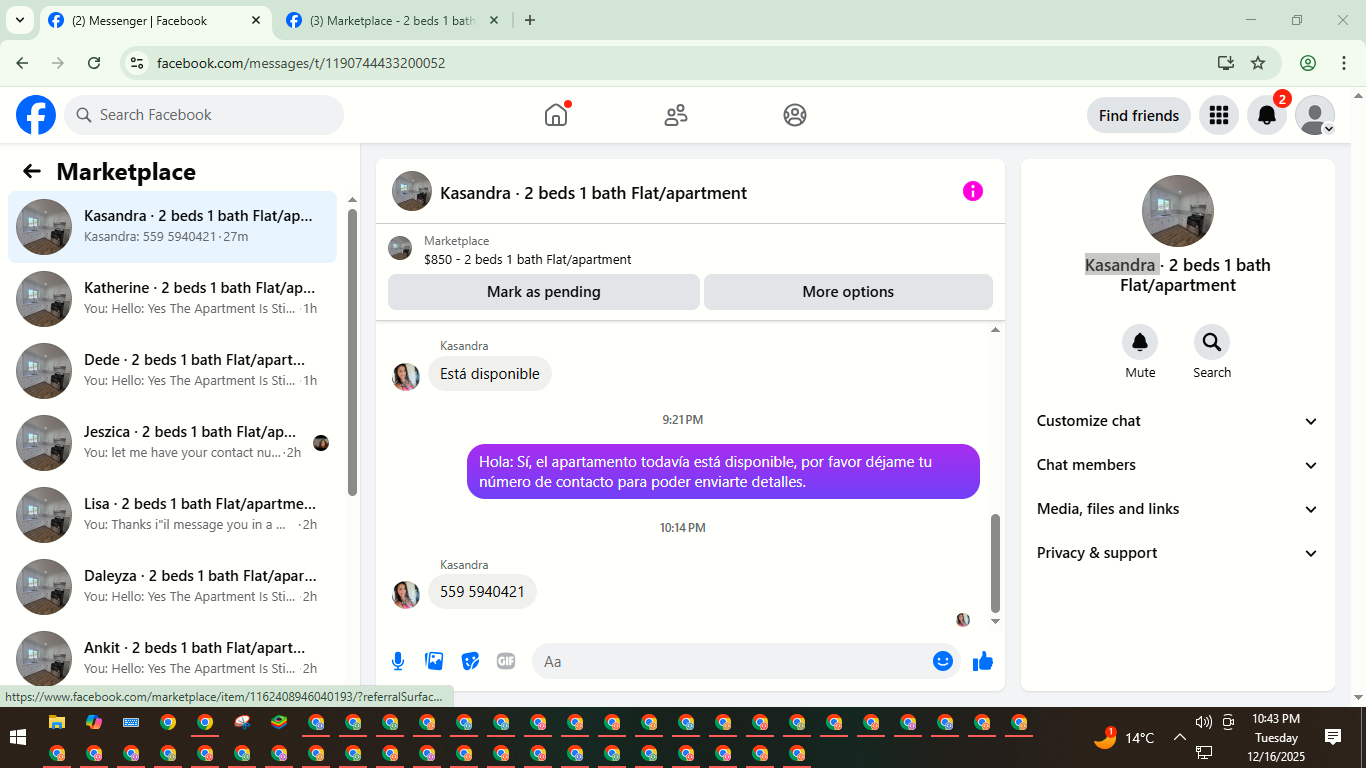This screenshot has height=768, width=1366.
Task: Click the "Está disponible" message bubble
Action: pyautogui.click(x=490, y=373)
